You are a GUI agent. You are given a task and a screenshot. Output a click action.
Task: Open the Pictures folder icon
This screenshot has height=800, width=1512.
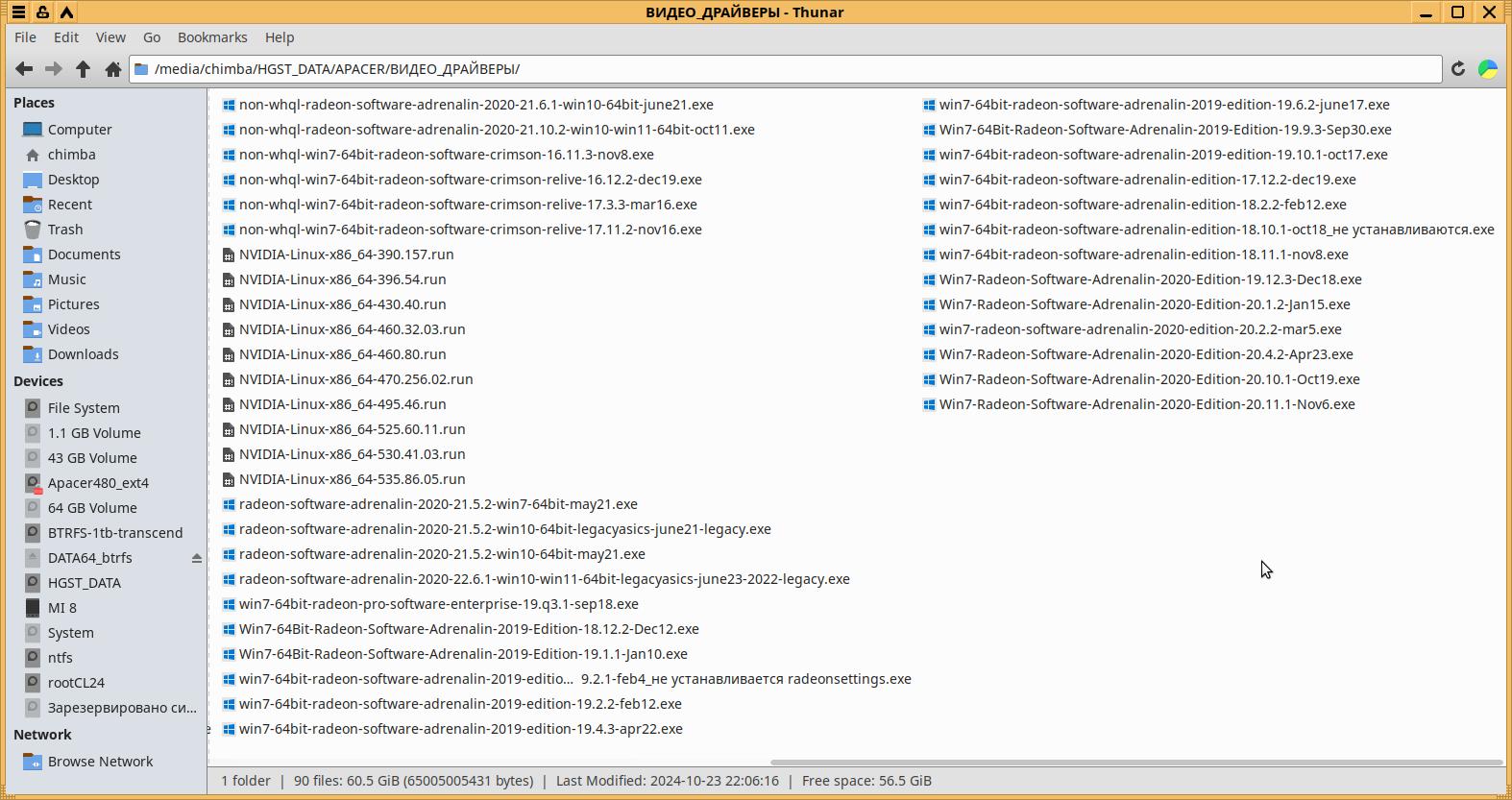click(x=33, y=304)
